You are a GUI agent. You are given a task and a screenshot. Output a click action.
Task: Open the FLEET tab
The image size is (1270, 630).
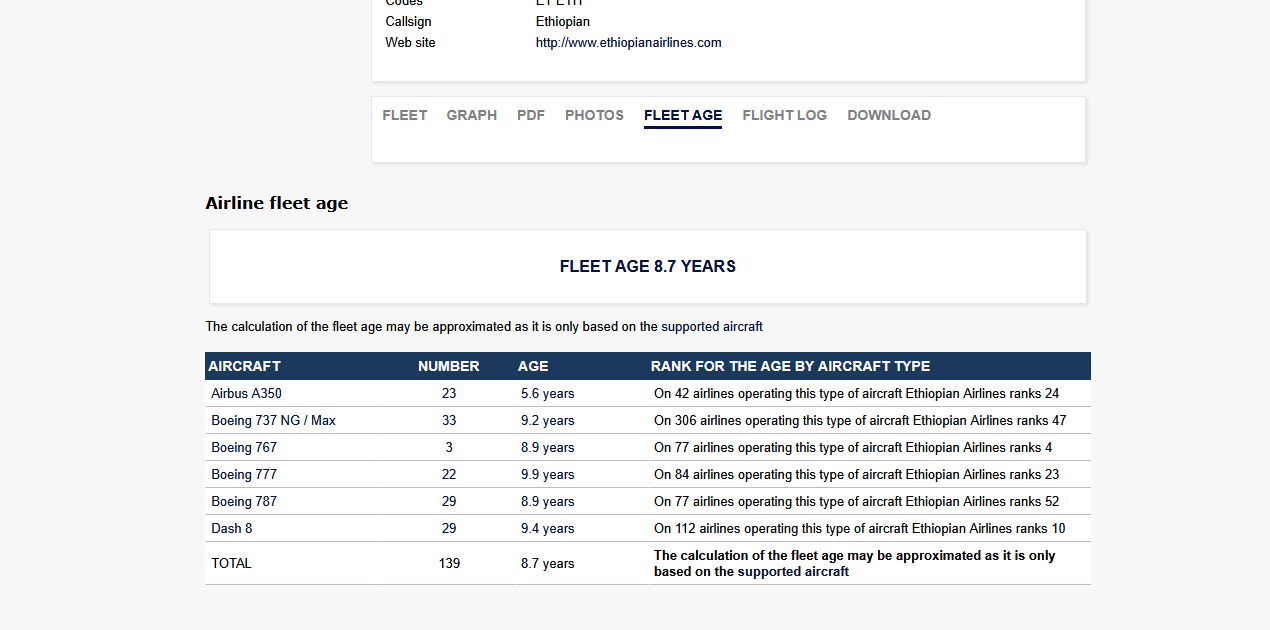point(404,115)
